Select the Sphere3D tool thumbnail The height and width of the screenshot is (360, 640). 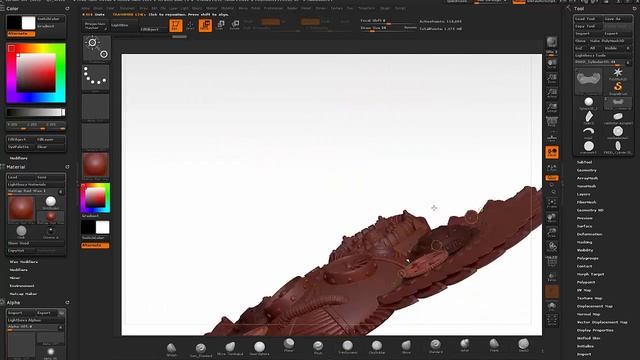click(x=588, y=104)
